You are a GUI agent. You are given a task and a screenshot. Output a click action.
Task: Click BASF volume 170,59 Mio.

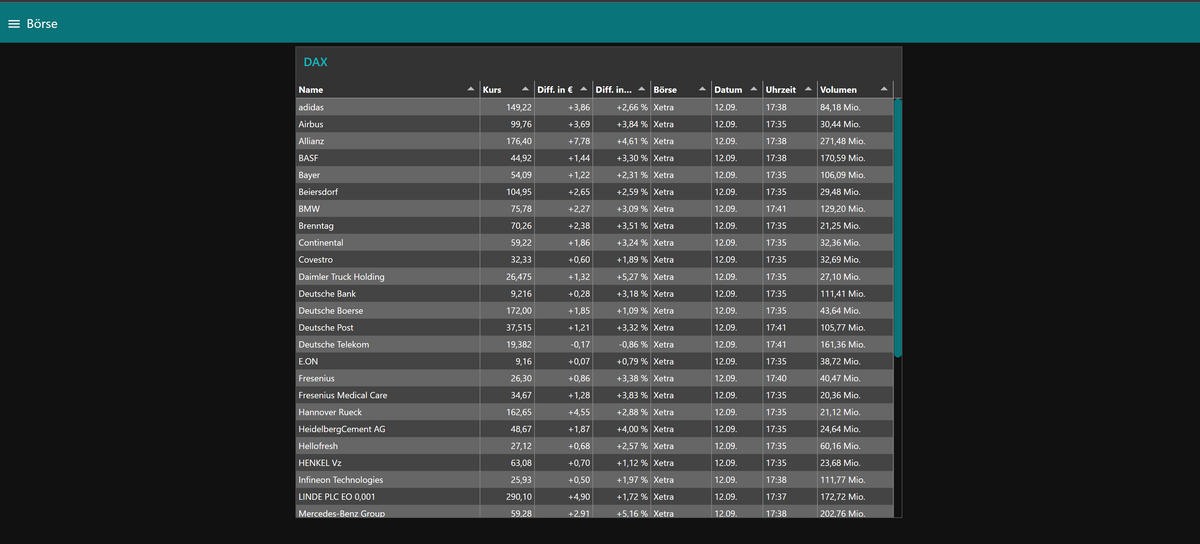[x=843, y=158]
